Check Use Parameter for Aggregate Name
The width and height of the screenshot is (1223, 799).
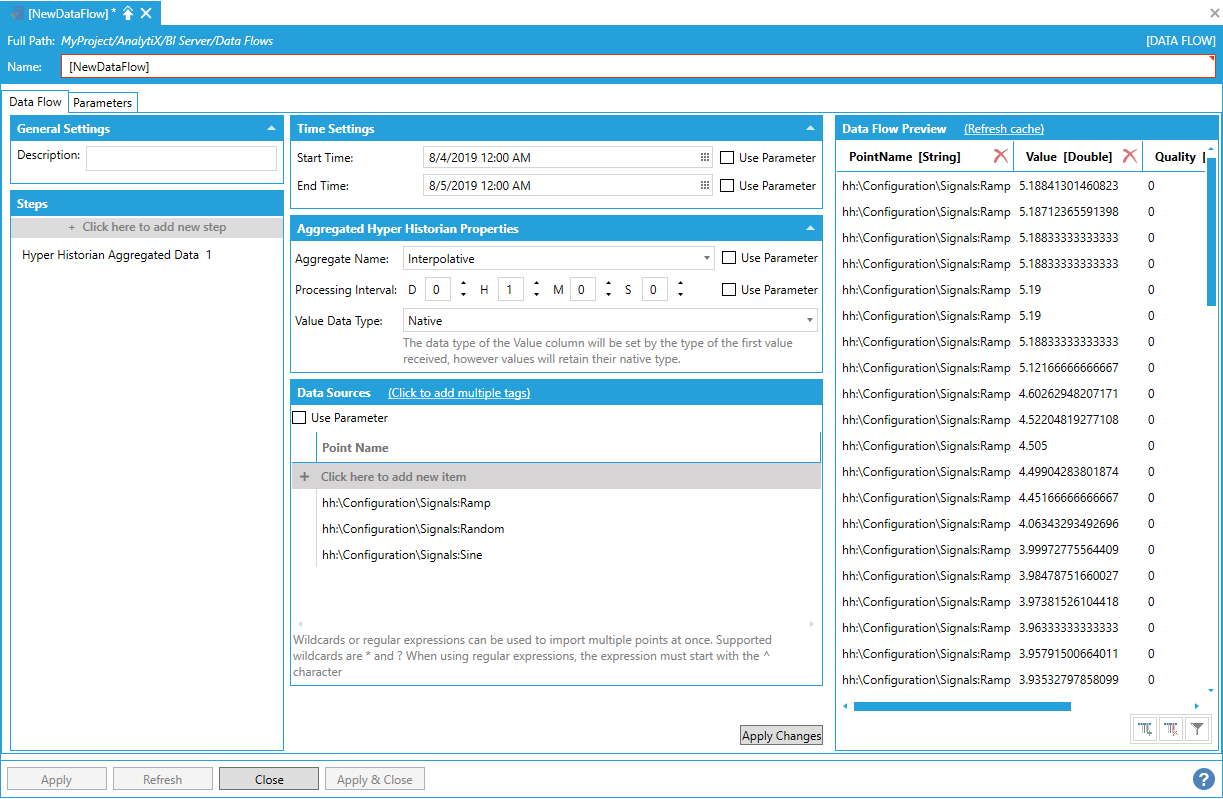(730, 258)
